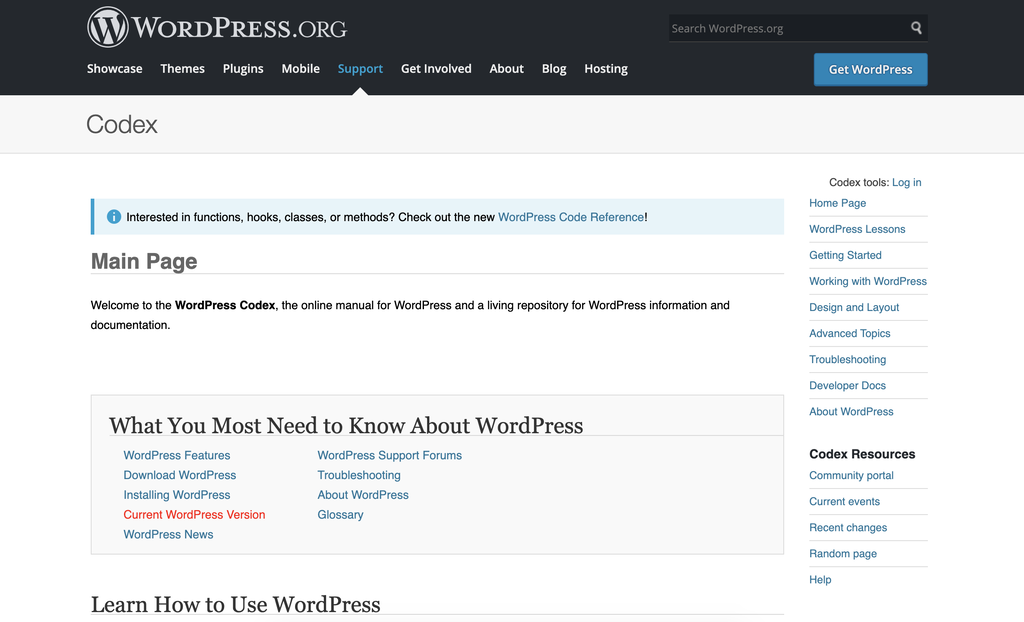1024x622 pixels.
Task: Open the Current events link
Action: click(x=844, y=502)
